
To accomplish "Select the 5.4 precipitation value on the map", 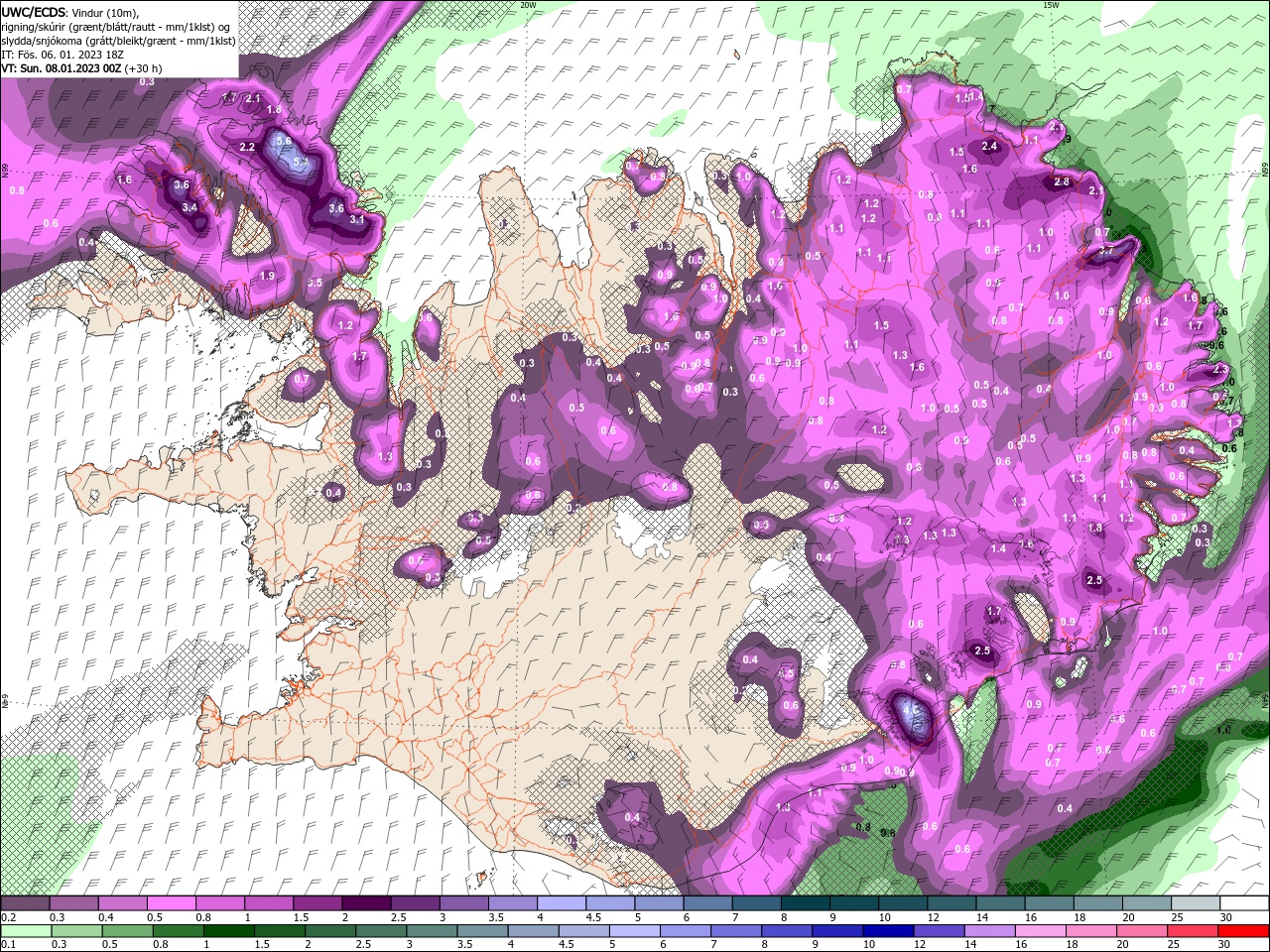I will (x=300, y=160).
